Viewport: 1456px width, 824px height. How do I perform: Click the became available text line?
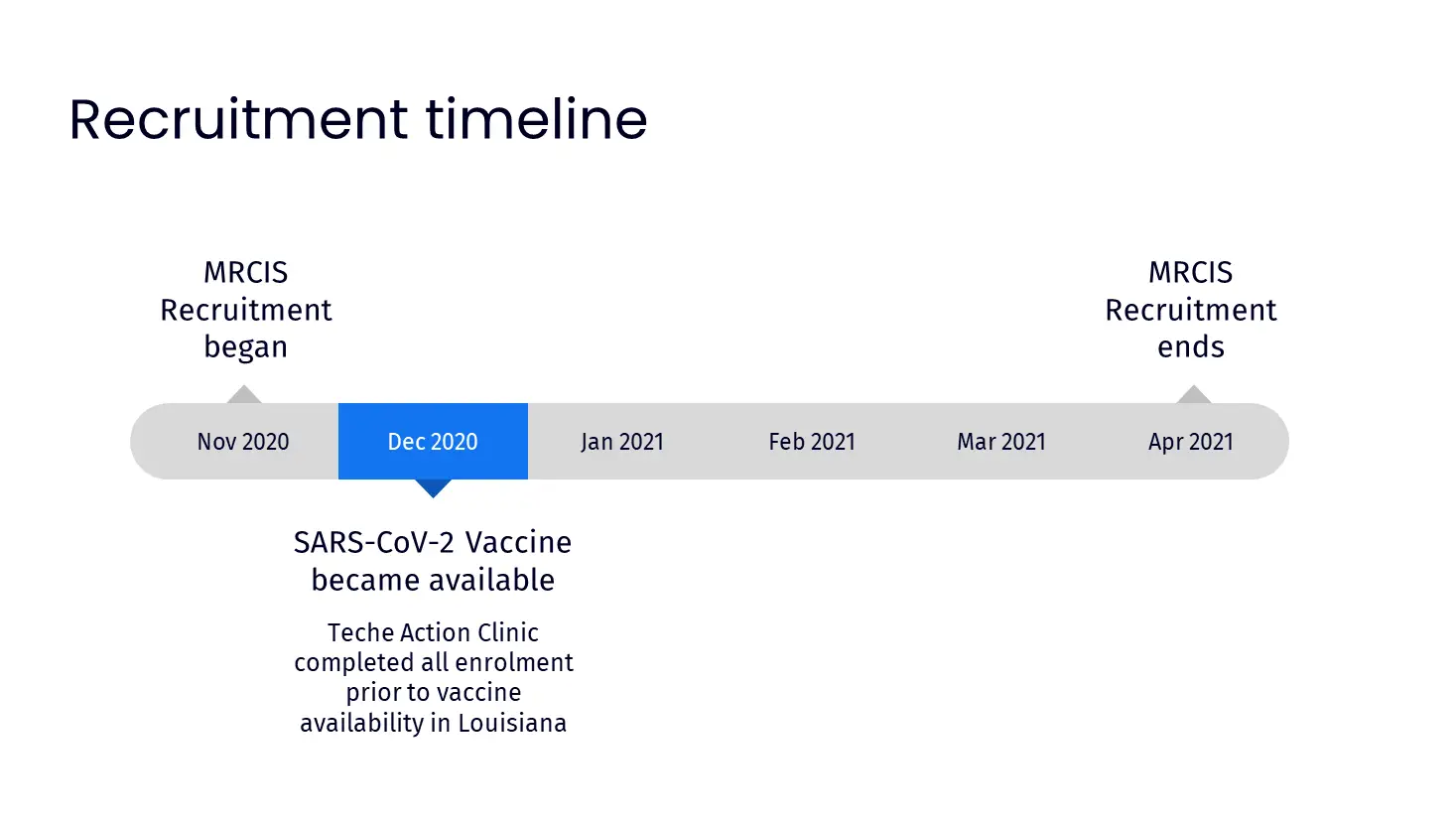coord(433,580)
